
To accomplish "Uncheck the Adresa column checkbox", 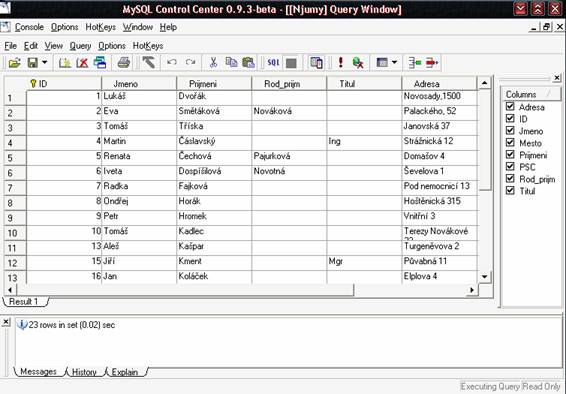I will tap(510, 106).
